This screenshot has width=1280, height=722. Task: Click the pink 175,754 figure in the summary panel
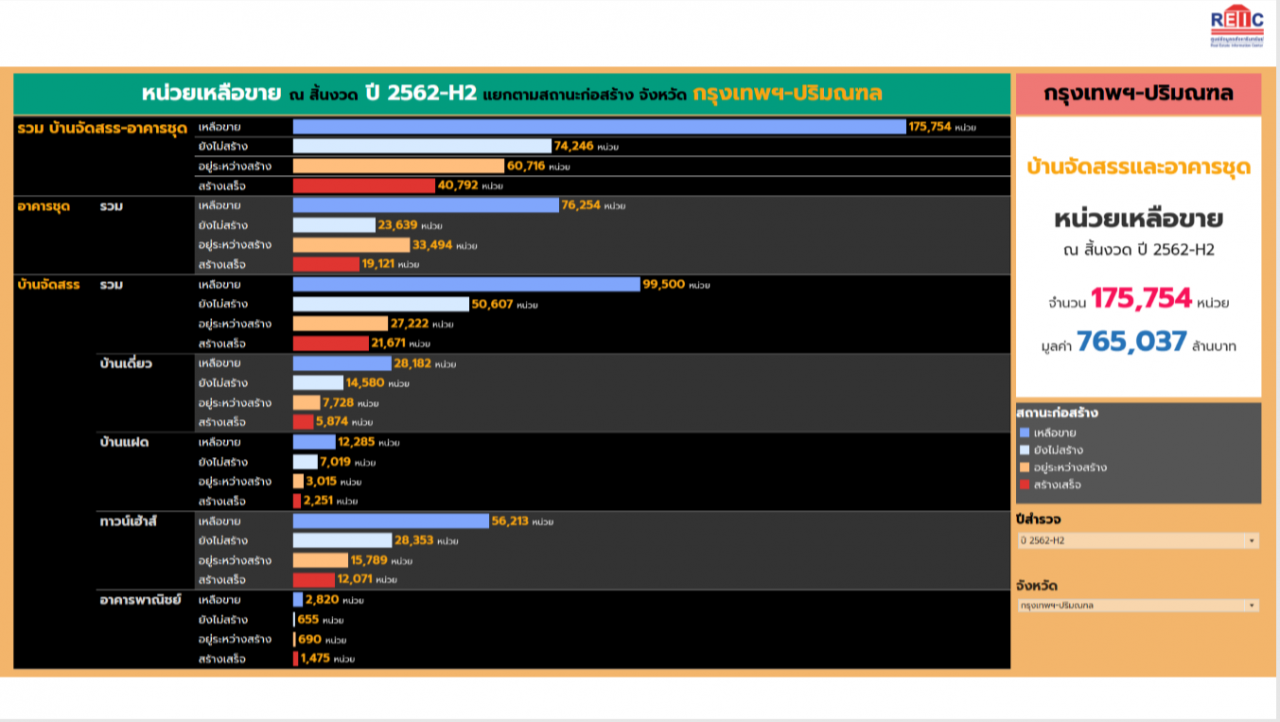tap(1141, 298)
